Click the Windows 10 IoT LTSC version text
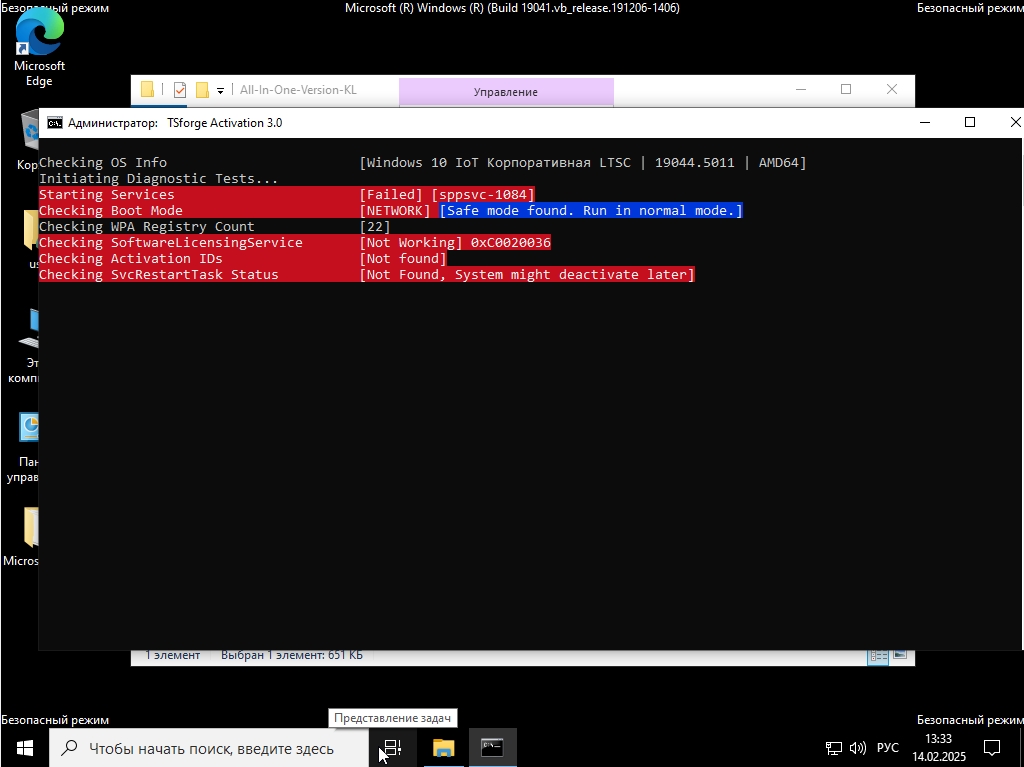 [x=583, y=163]
